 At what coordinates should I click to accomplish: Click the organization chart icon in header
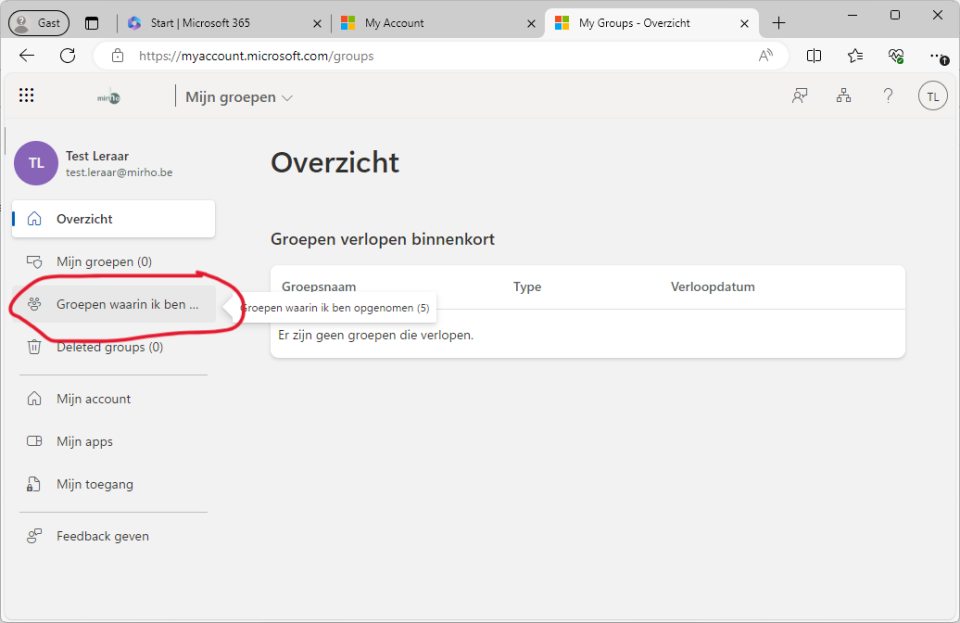[844, 96]
